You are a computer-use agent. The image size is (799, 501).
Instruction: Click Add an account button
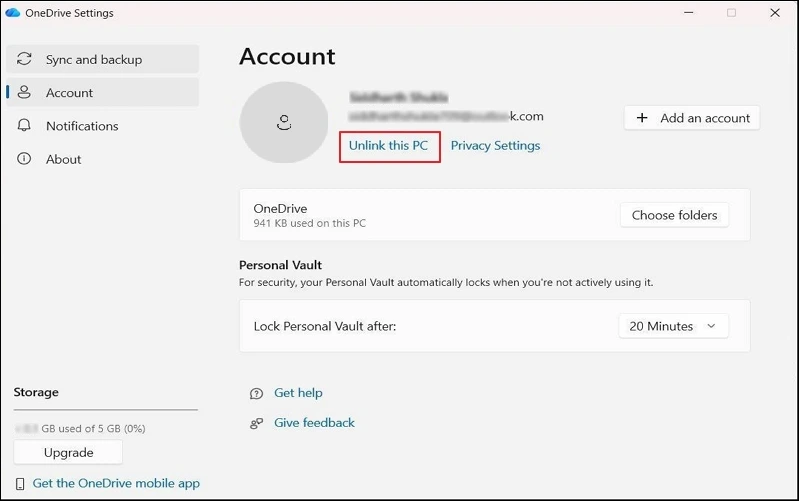pos(691,118)
